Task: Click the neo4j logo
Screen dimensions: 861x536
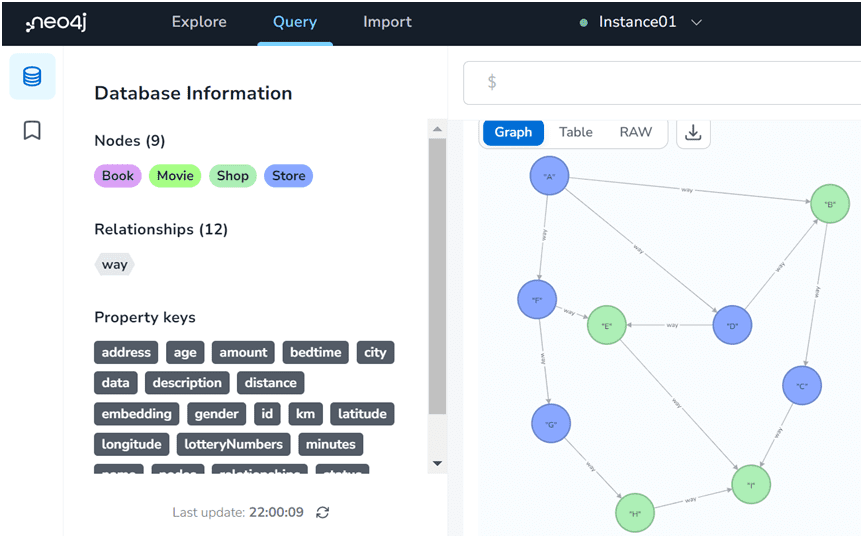Action: point(56,22)
